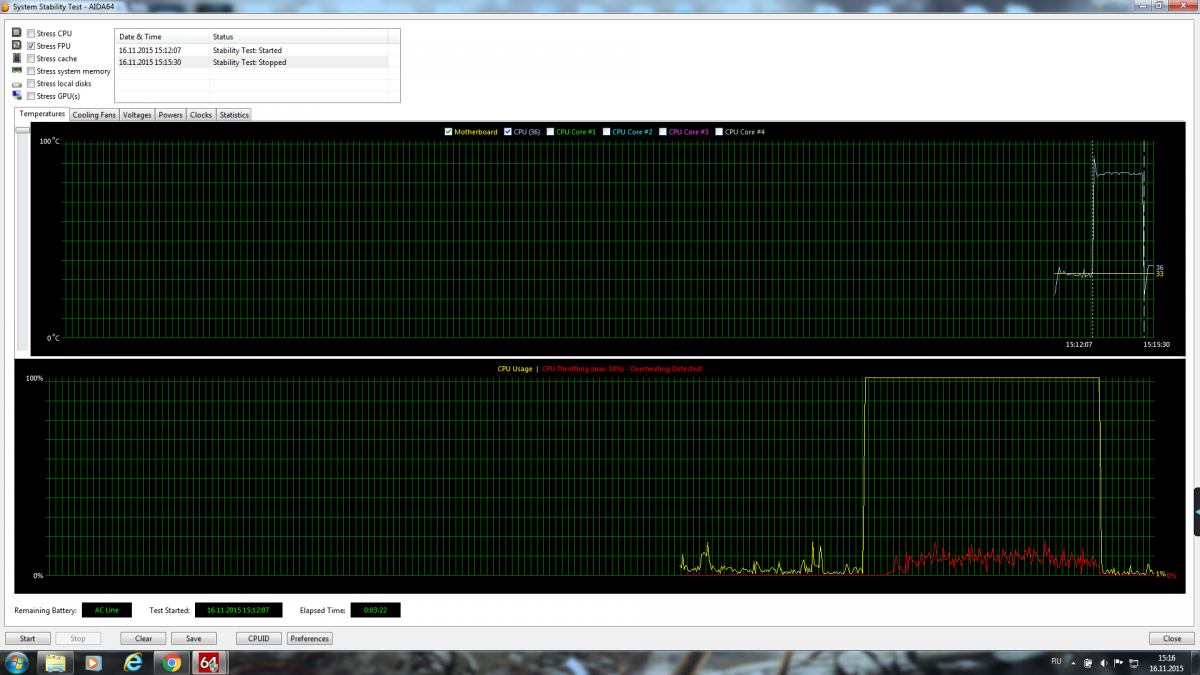Open Google Chrome from the taskbar
Viewport: 1200px width, 675px height.
point(172,662)
